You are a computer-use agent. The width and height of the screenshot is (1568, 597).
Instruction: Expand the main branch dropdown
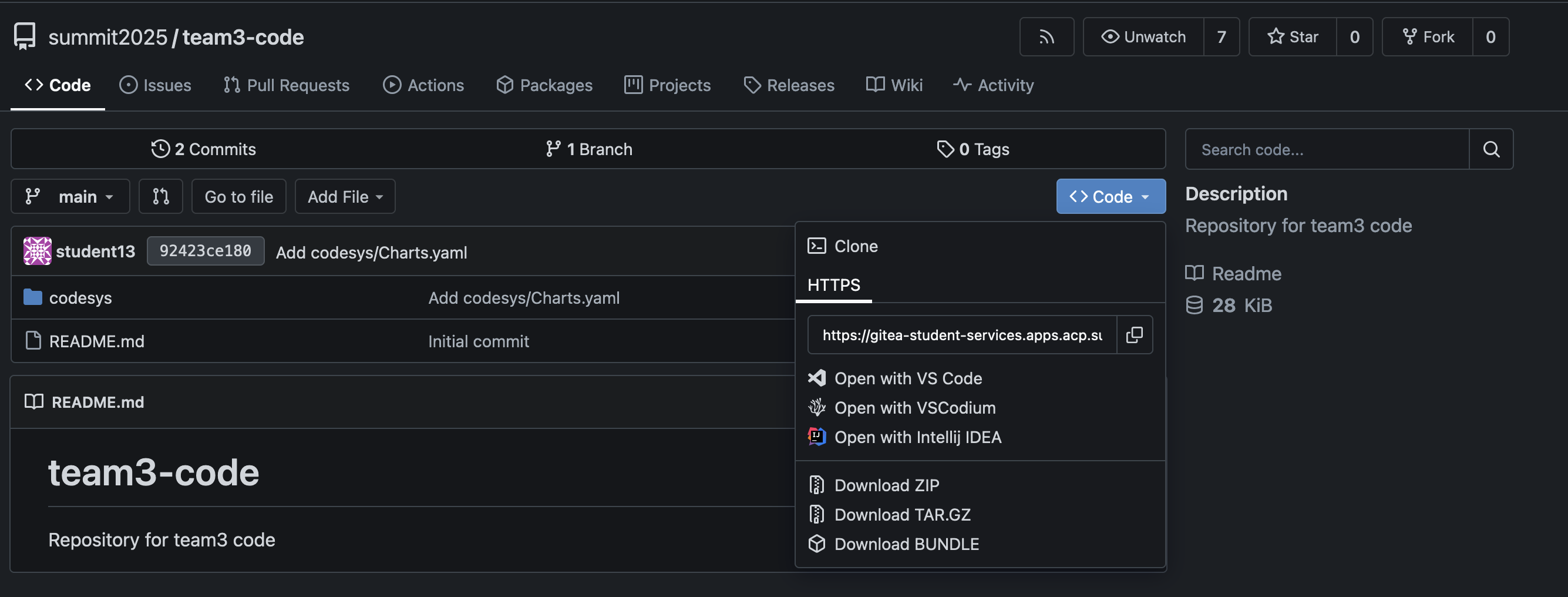70,197
